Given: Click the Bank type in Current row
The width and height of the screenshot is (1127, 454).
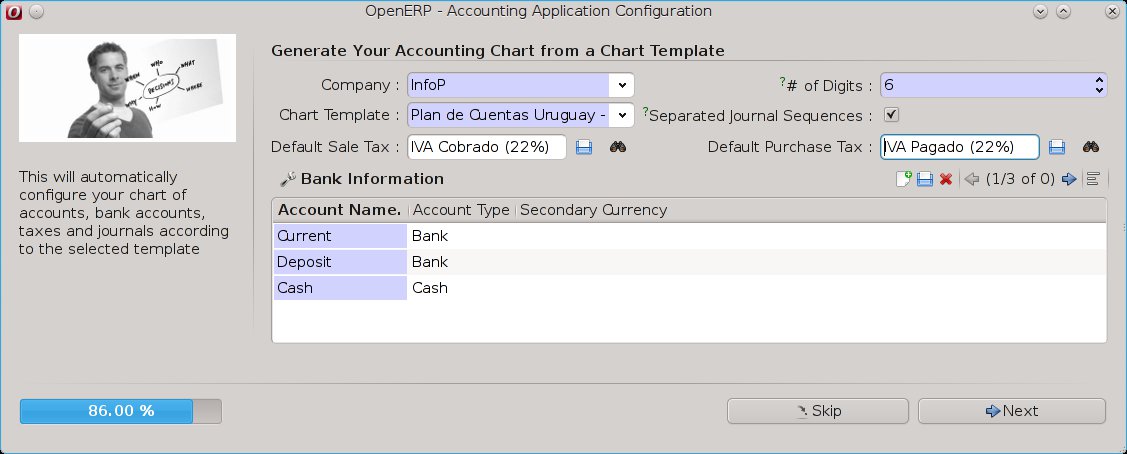Looking at the screenshot, I should tap(430, 236).
